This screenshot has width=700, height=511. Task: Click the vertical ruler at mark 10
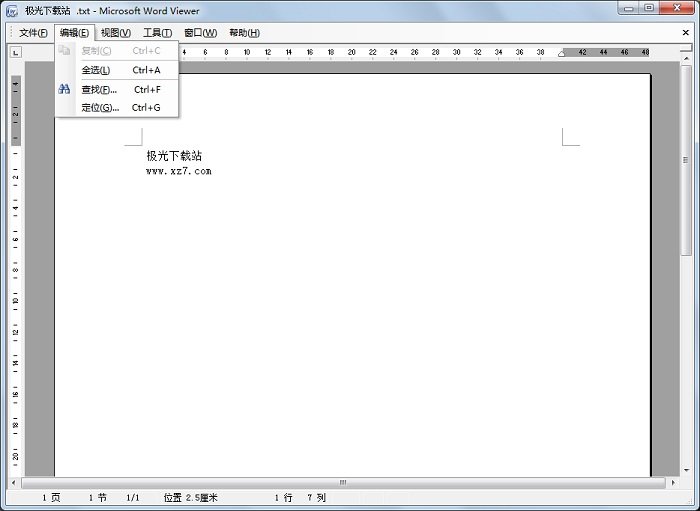[x=16, y=301]
